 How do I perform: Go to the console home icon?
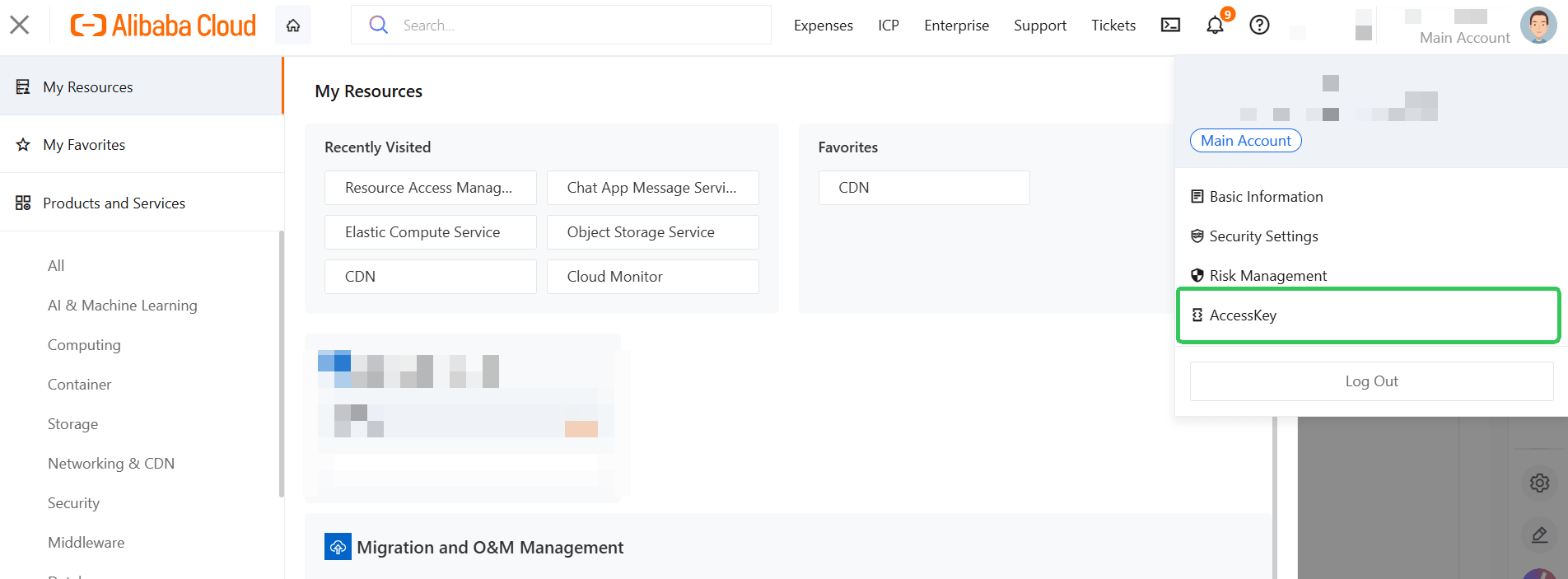point(293,26)
